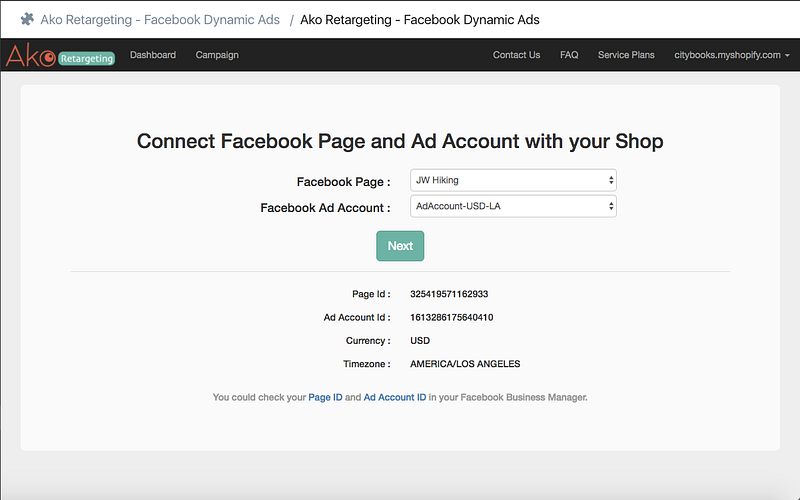Click the Ad Account Id number value

452,317
